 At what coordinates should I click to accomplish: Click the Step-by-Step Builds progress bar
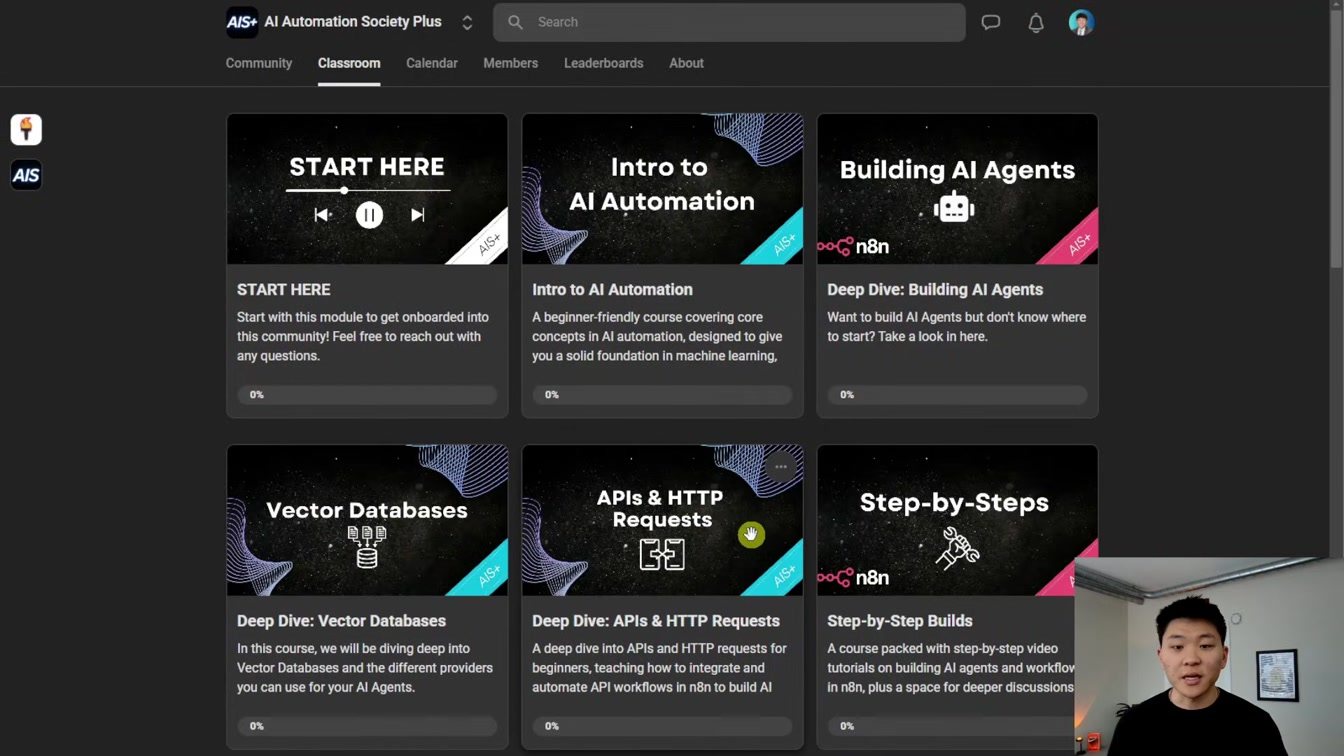(x=951, y=726)
